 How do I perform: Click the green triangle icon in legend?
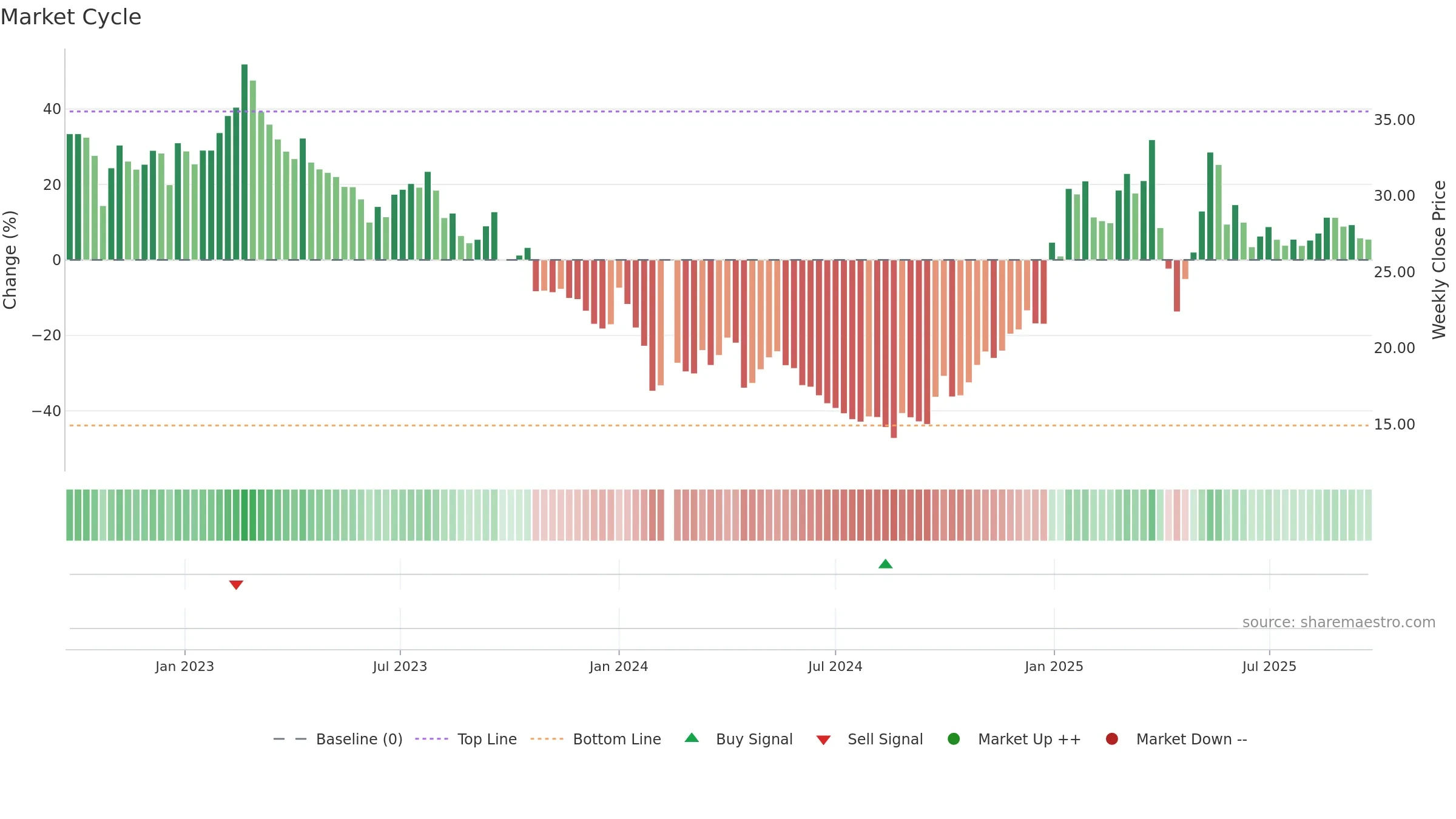(x=692, y=738)
